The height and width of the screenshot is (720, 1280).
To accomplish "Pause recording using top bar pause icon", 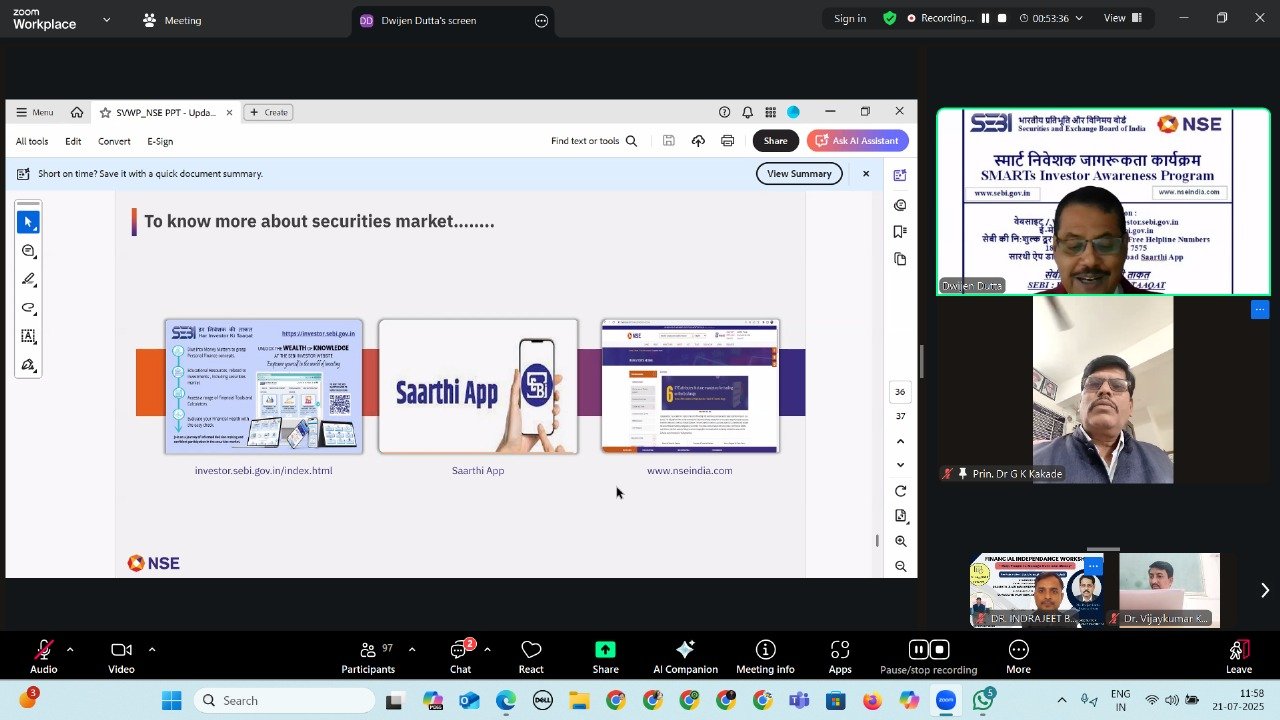I will pyautogui.click(x=985, y=18).
